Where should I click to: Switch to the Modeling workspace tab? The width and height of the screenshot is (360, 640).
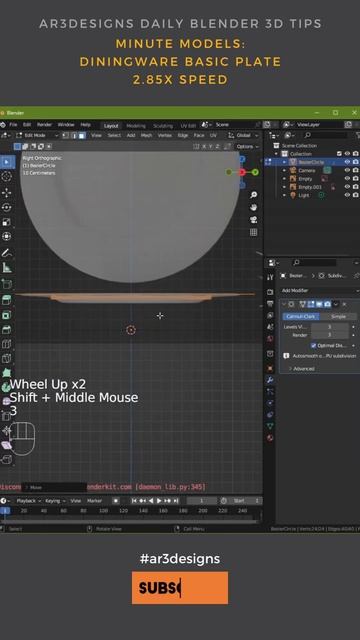pyautogui.click(x=136, y=126)
